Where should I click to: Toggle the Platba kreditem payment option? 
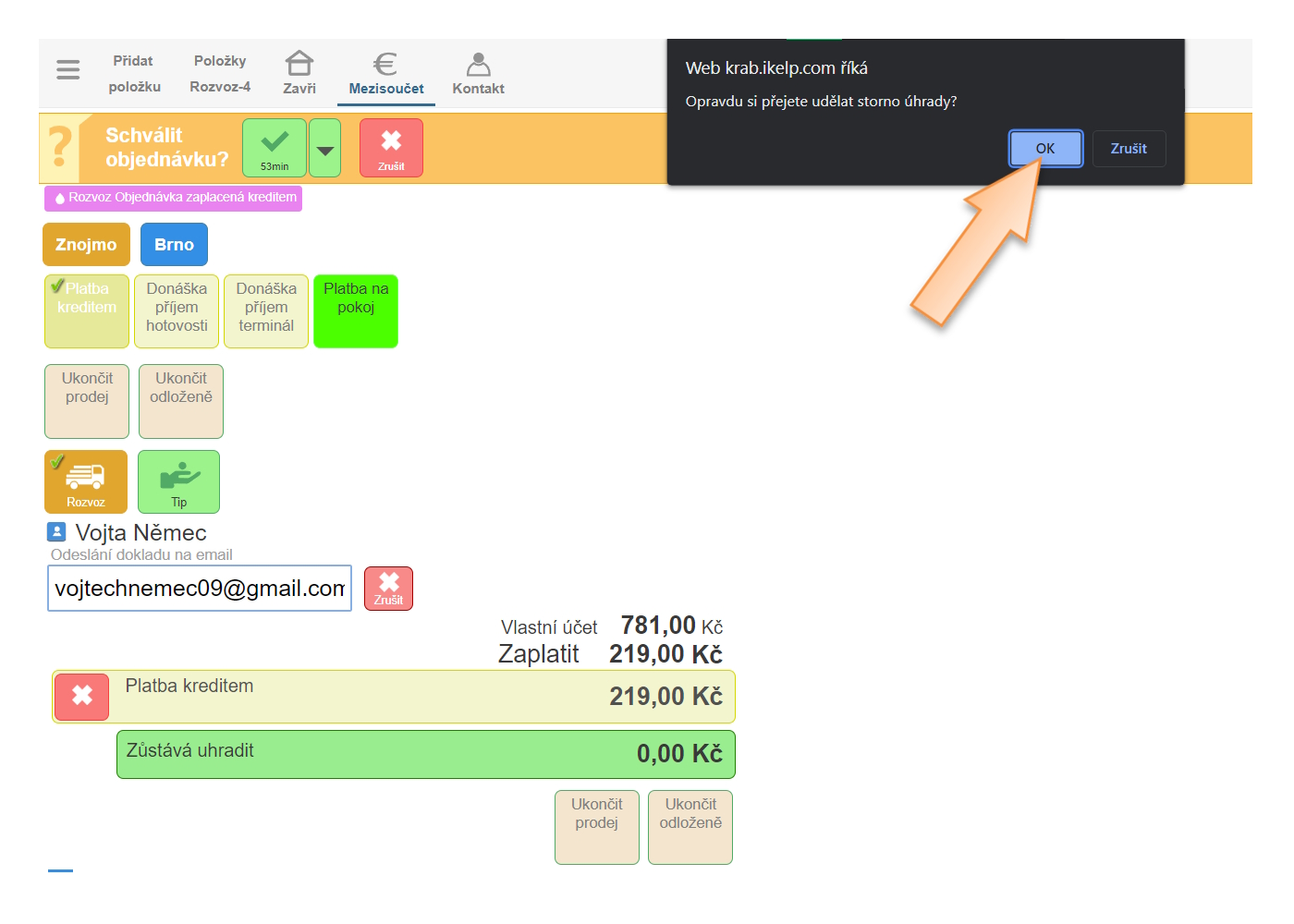[87, 310]
